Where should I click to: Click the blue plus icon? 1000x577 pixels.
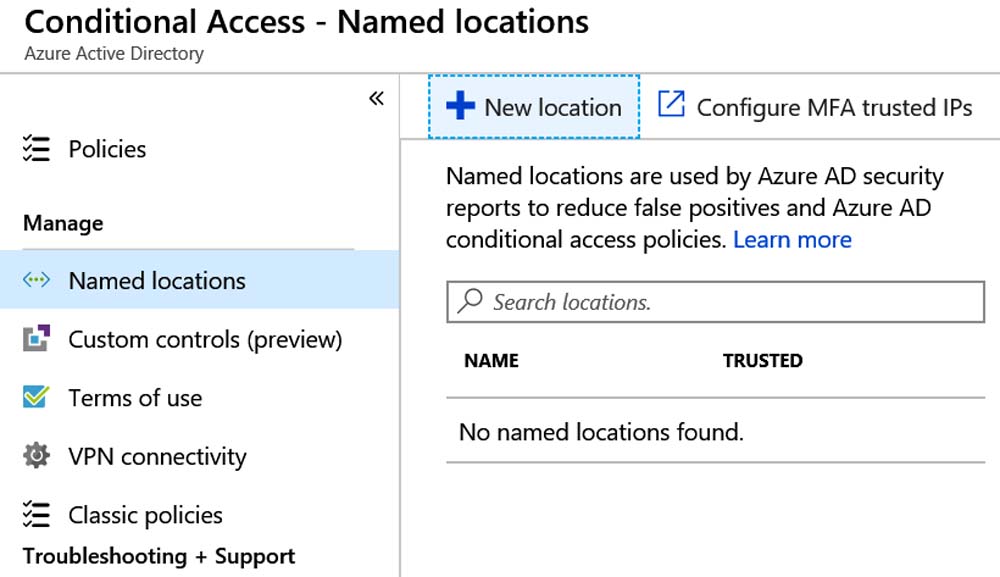460,106
